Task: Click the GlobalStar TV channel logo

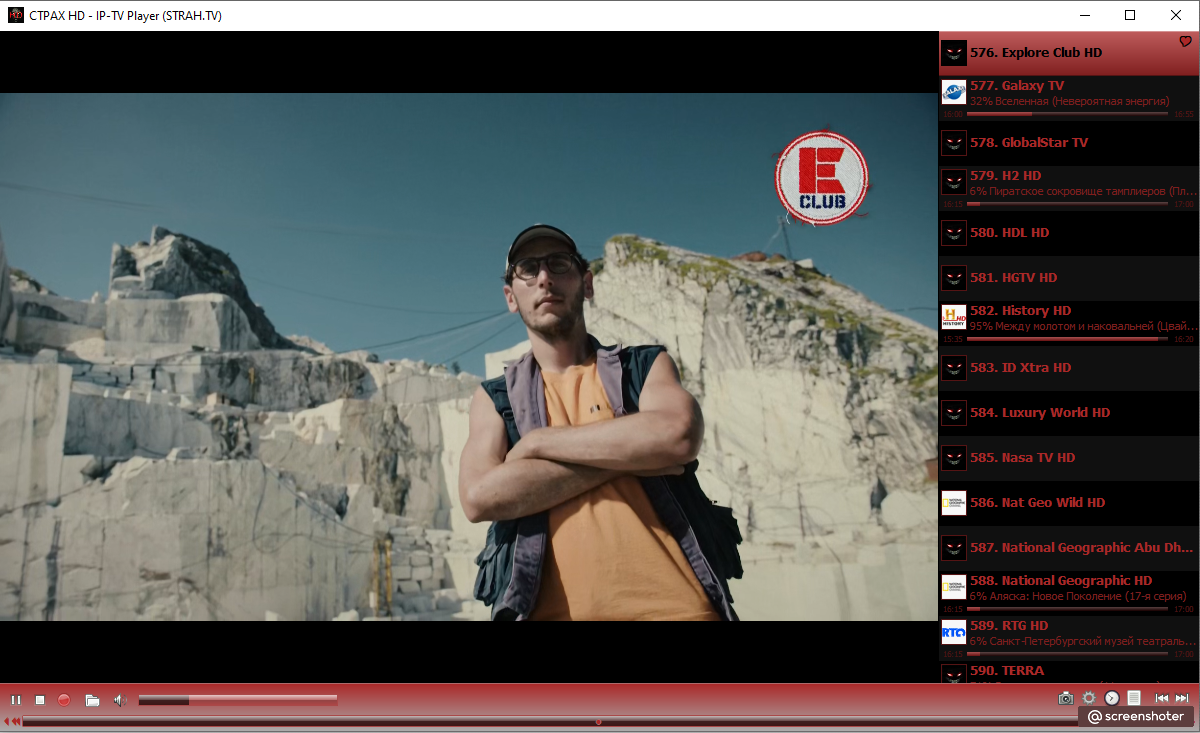Action: point(954,143)
